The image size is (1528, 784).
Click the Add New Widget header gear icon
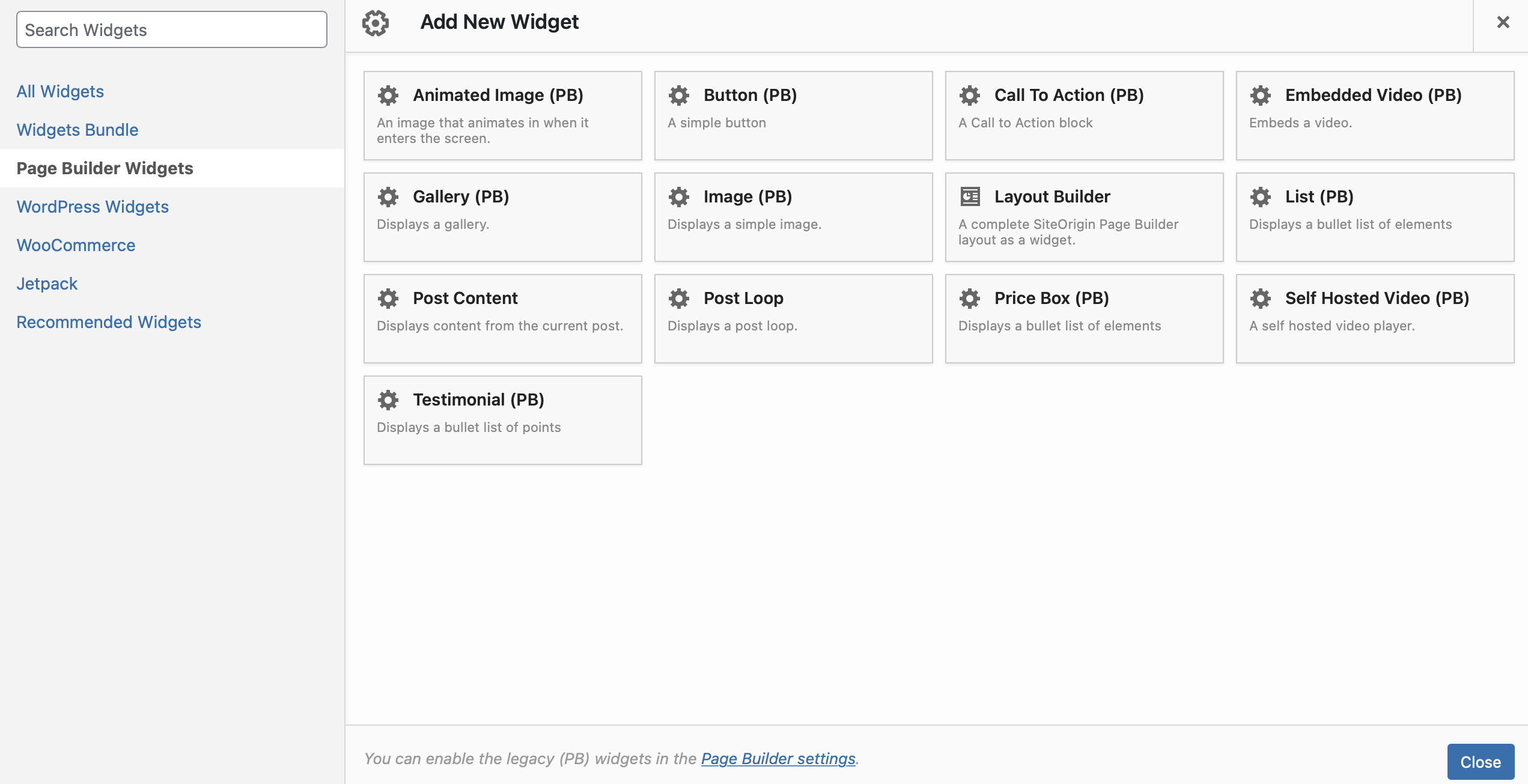pyautogui.click(x=376, y=23)
